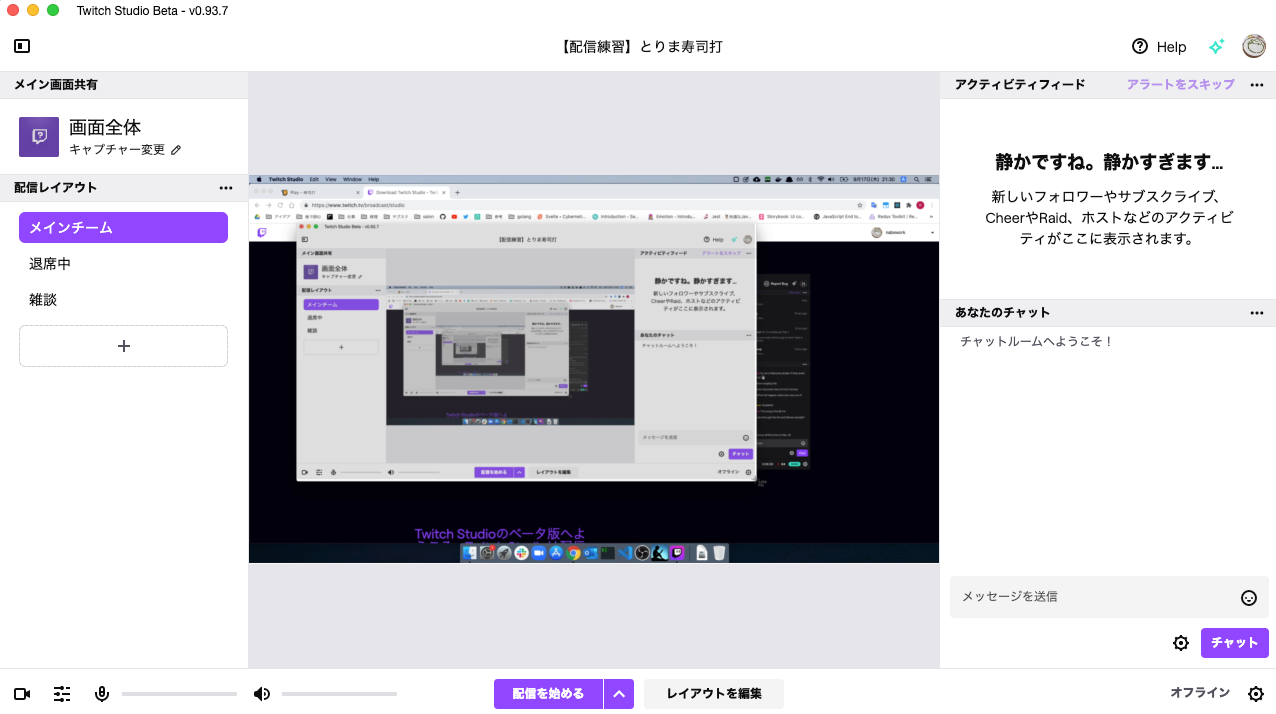The width and height of the screenshot is (1276, 714).
Task: Click アラートをスキップ link
Action: tap(1180, 85)
